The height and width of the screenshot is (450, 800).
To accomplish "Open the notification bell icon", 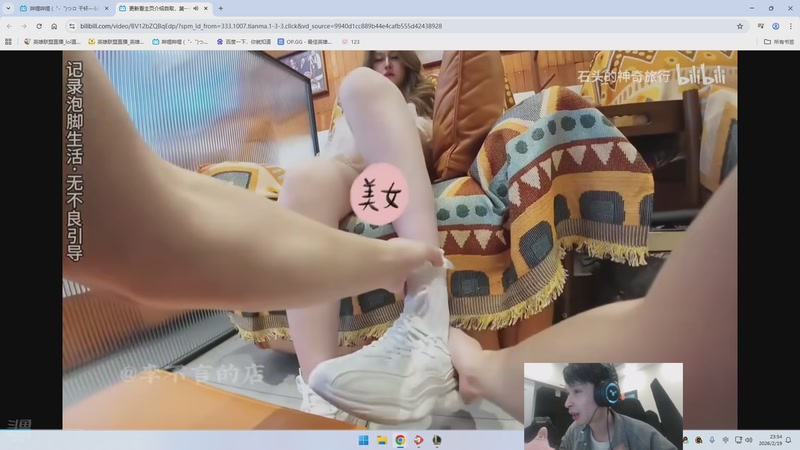I will (x=789, y=440).
